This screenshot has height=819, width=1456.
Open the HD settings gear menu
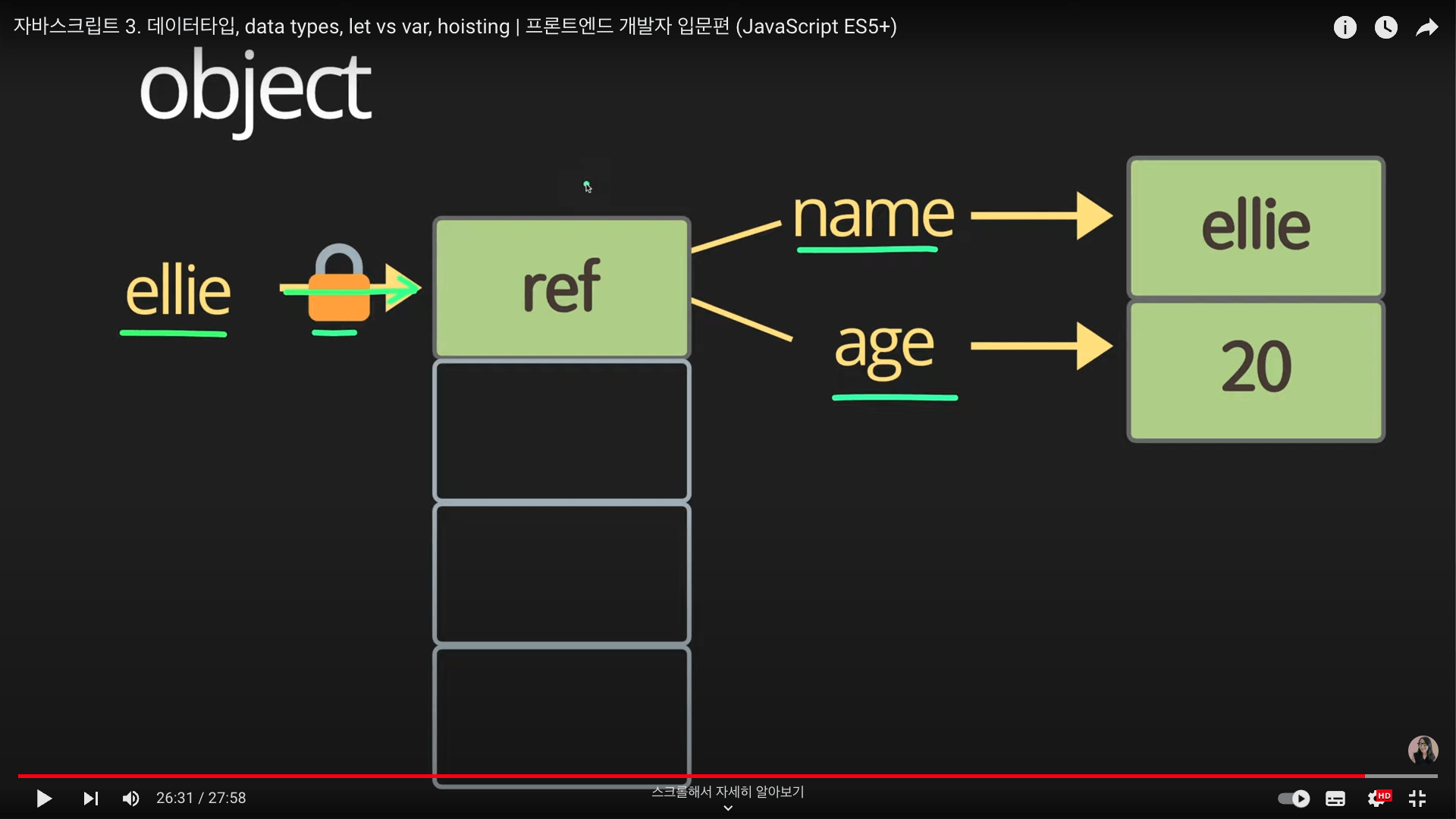(x=1377, y=799)
